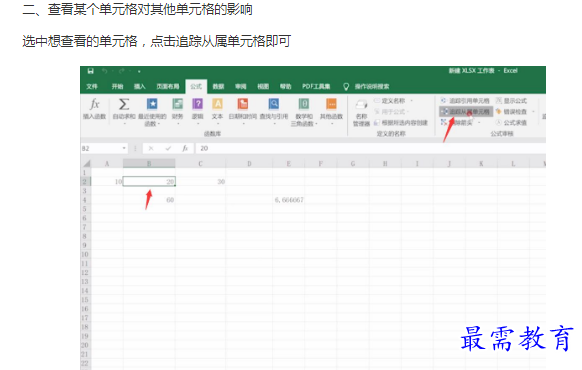Switch to the 开始 ribbon tab
This screenshot has width=582, height=370.
pyautogui.click(x=117, y=86)
